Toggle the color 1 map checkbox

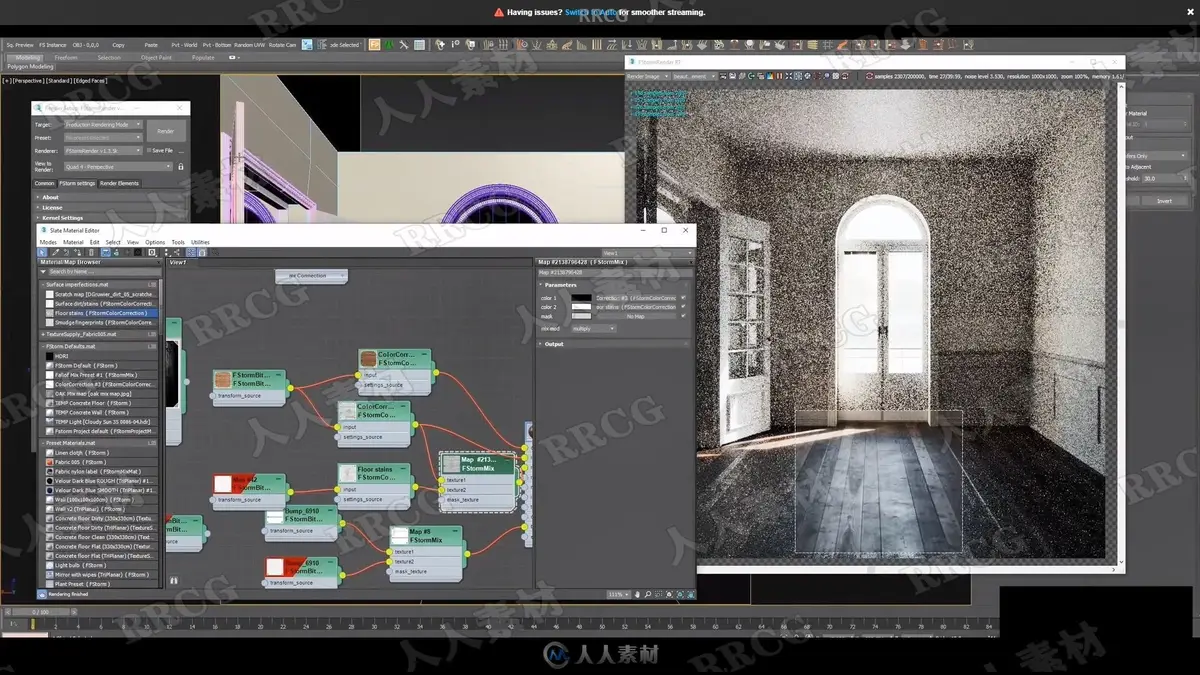683,298
